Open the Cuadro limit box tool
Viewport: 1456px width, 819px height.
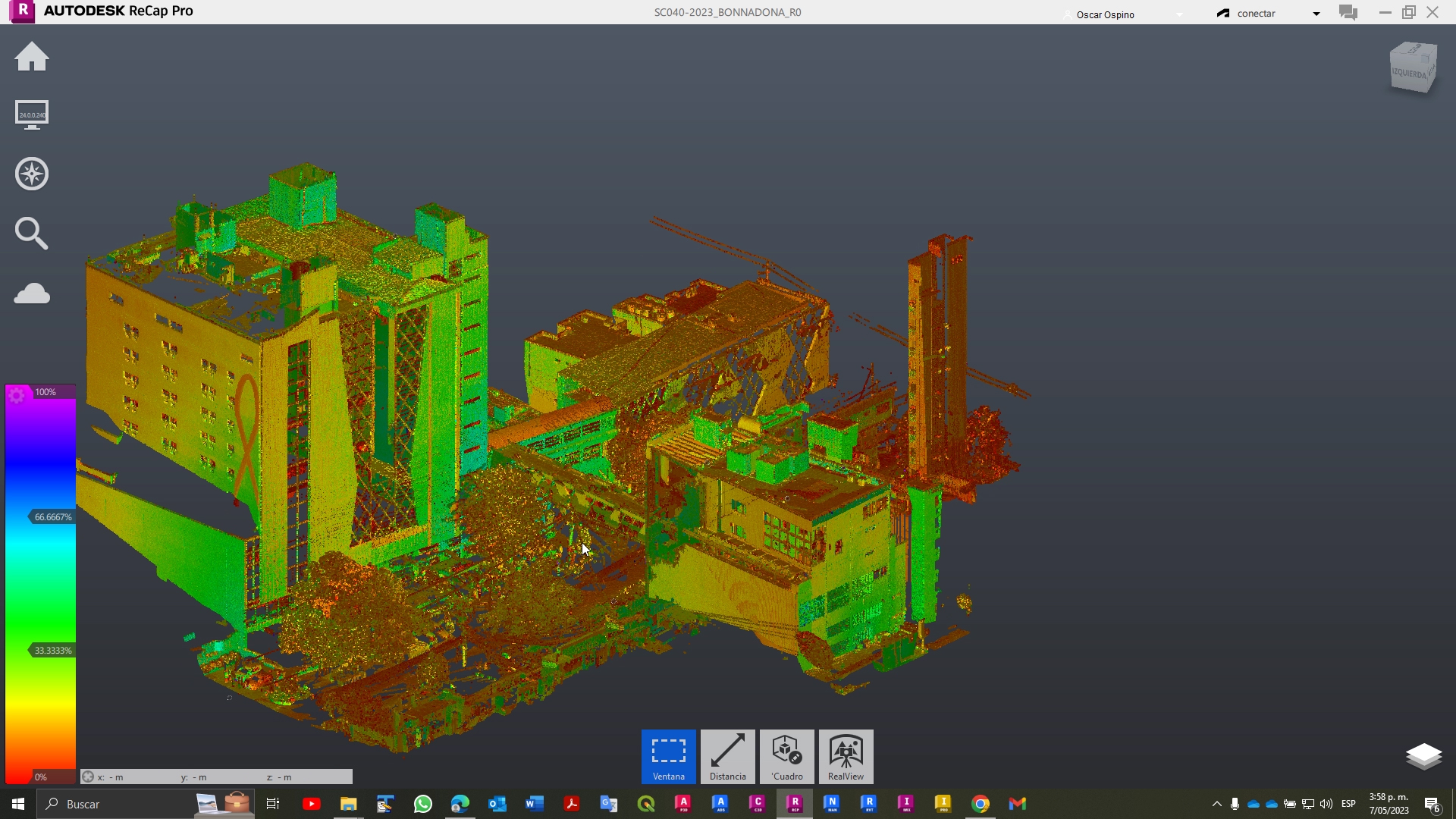[787, 756]
